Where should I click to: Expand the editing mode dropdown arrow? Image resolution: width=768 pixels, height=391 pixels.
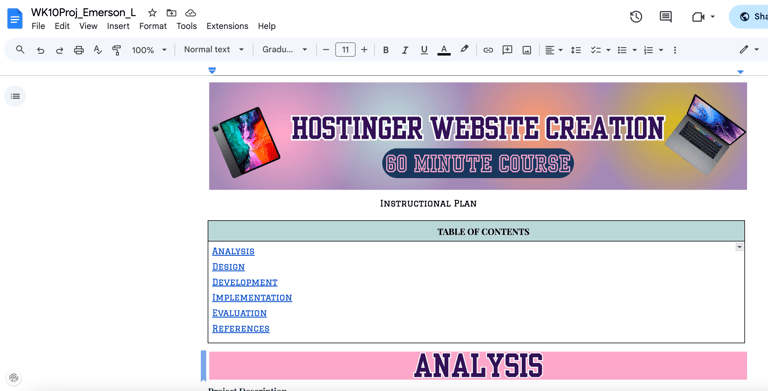tap(757, 49)
